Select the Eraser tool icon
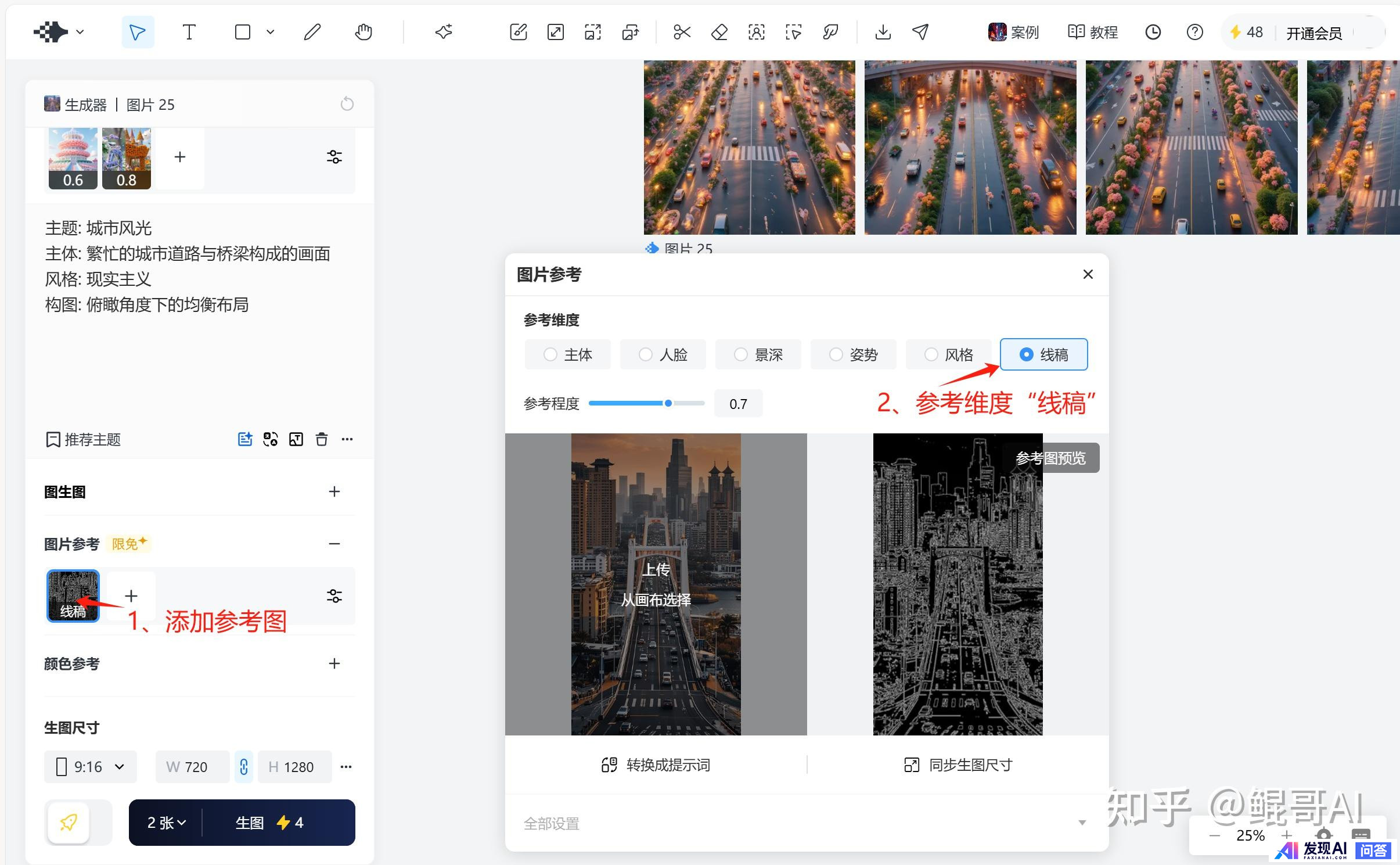 coord(719,32)
